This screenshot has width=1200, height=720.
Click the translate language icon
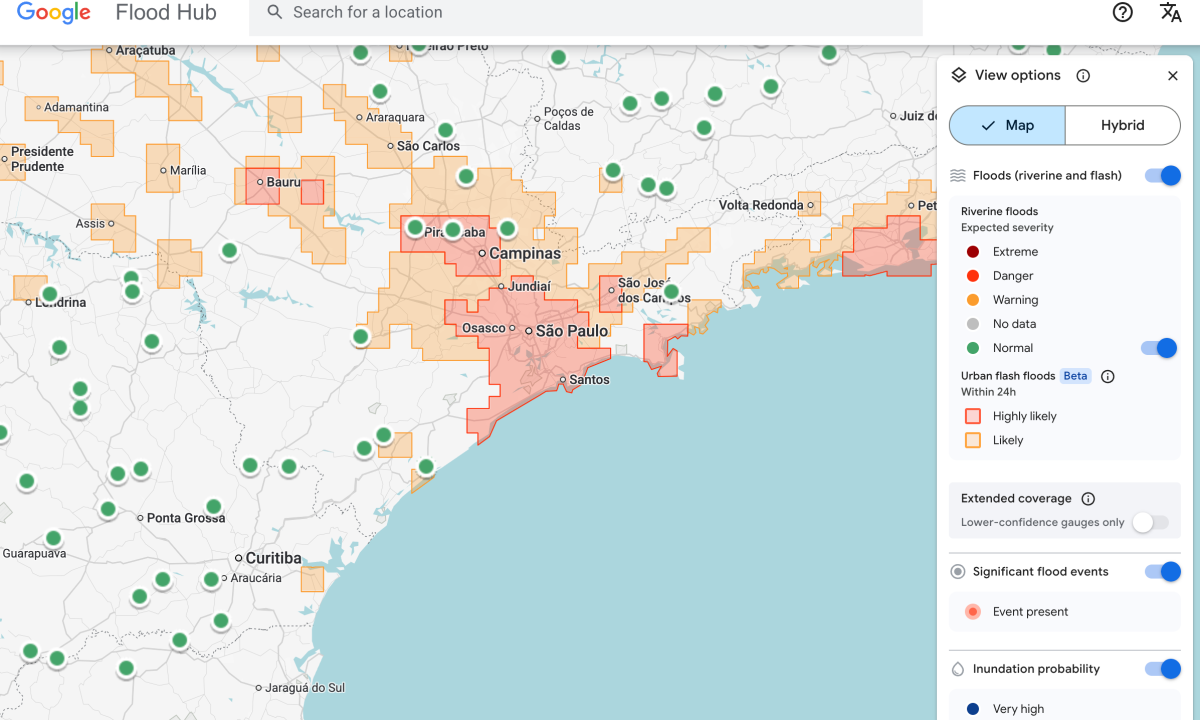click(1170, 13)
